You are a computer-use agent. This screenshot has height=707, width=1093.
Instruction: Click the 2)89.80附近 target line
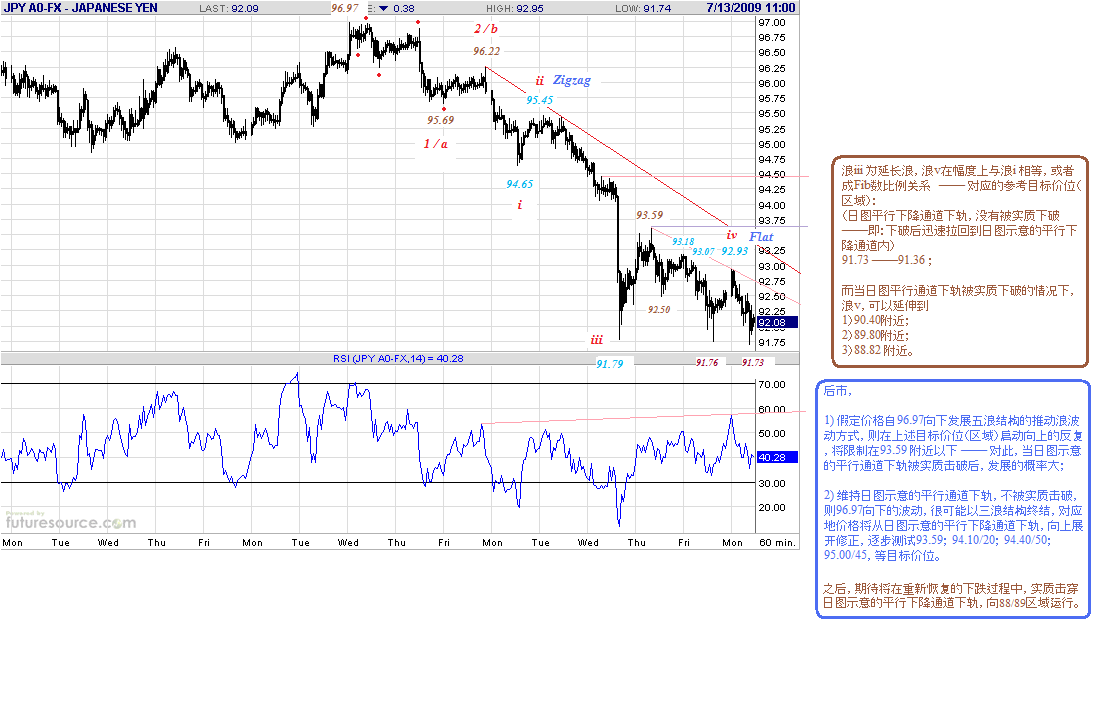click(x=875, y=335)
